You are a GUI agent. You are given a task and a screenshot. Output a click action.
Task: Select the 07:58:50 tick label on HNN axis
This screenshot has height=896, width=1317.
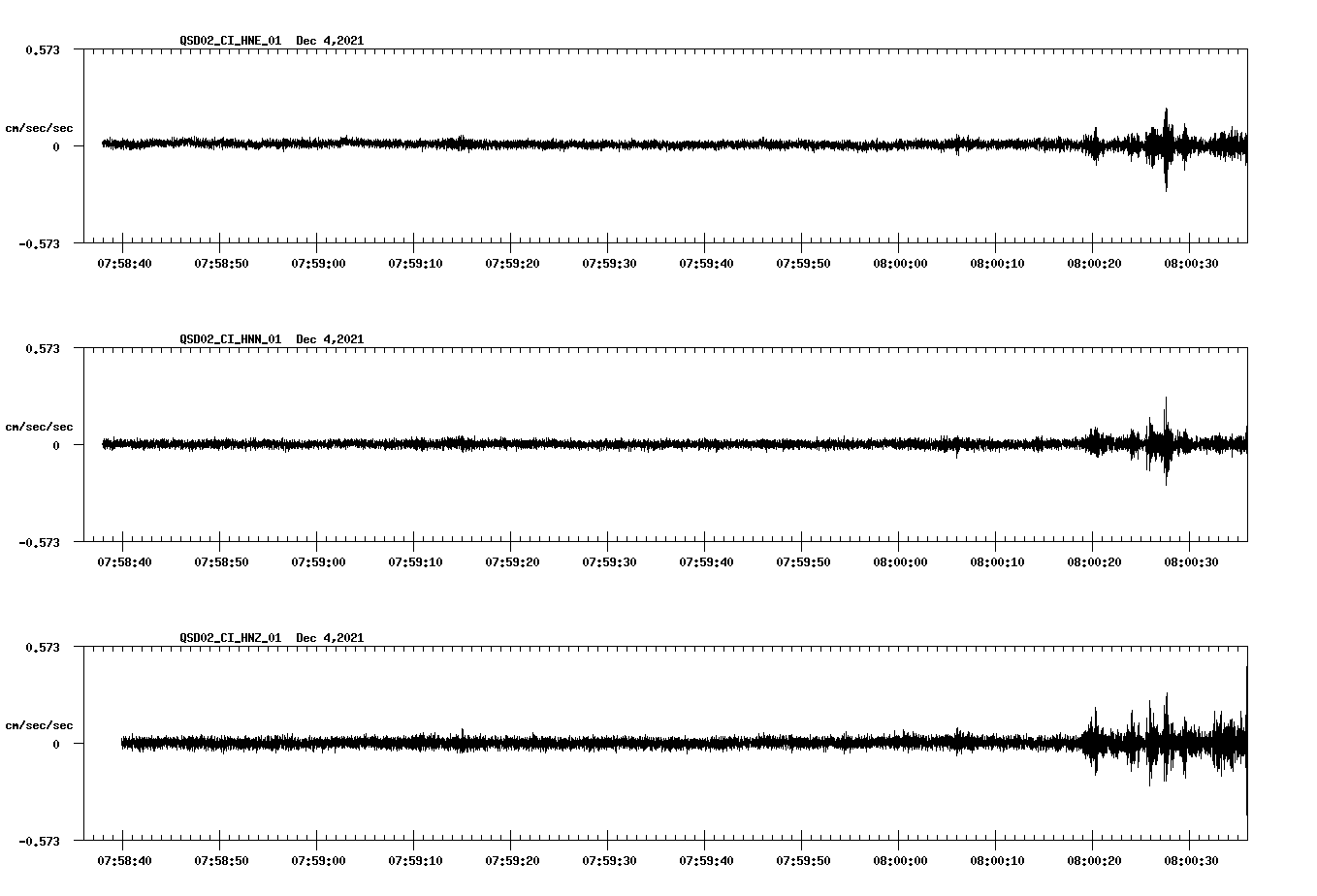coord(221,562)
